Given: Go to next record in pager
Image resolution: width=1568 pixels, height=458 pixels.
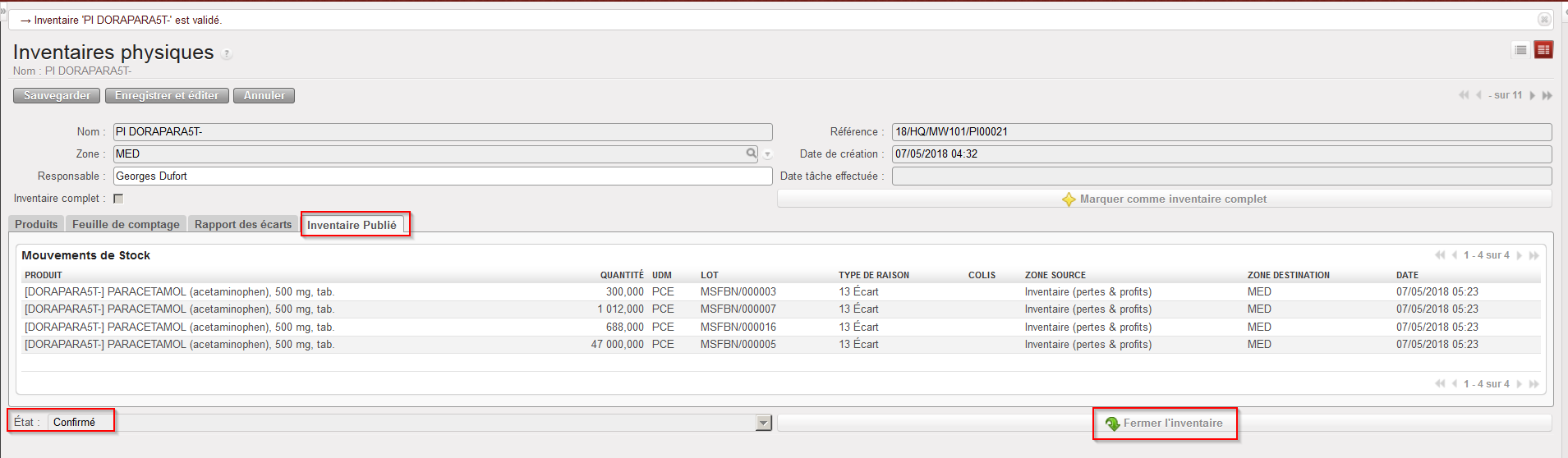Looking at the screenshot, I should click(x=1532, y=95).
